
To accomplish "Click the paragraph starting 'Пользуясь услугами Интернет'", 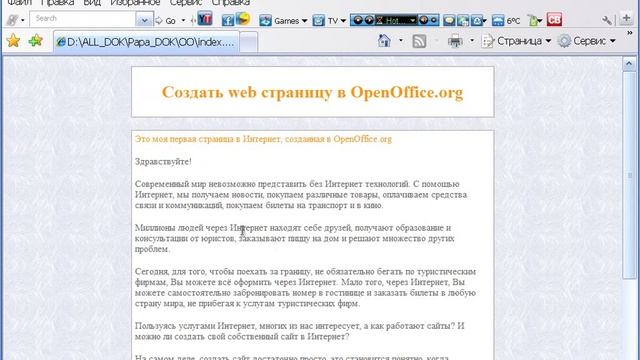I will coord(300,331).
